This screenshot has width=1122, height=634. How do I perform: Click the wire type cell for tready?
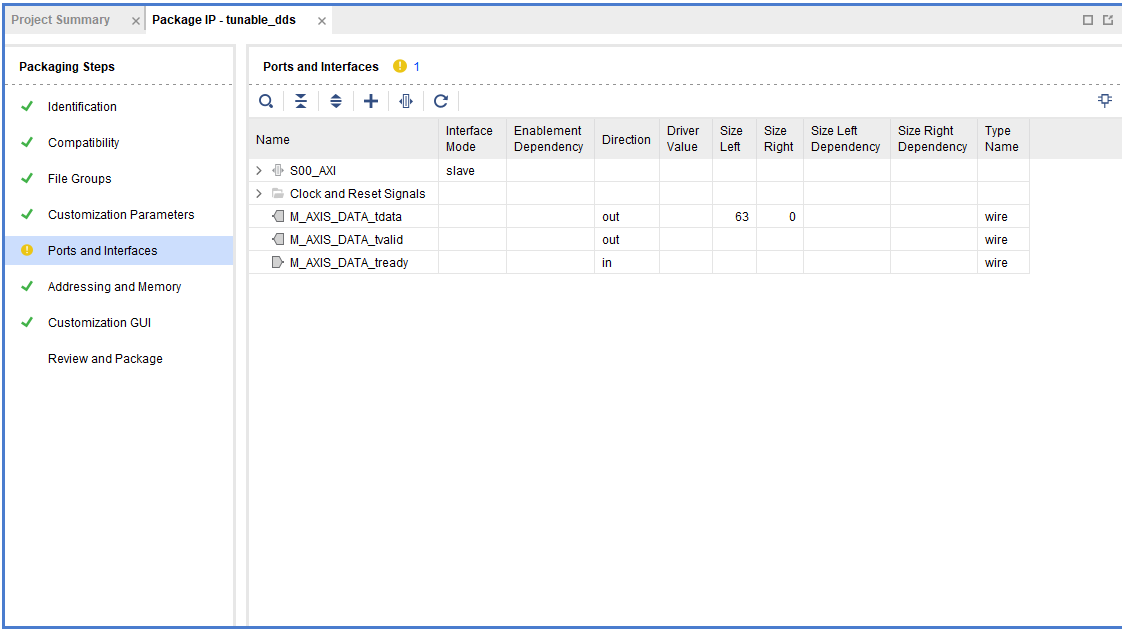tap(1003, 263)
